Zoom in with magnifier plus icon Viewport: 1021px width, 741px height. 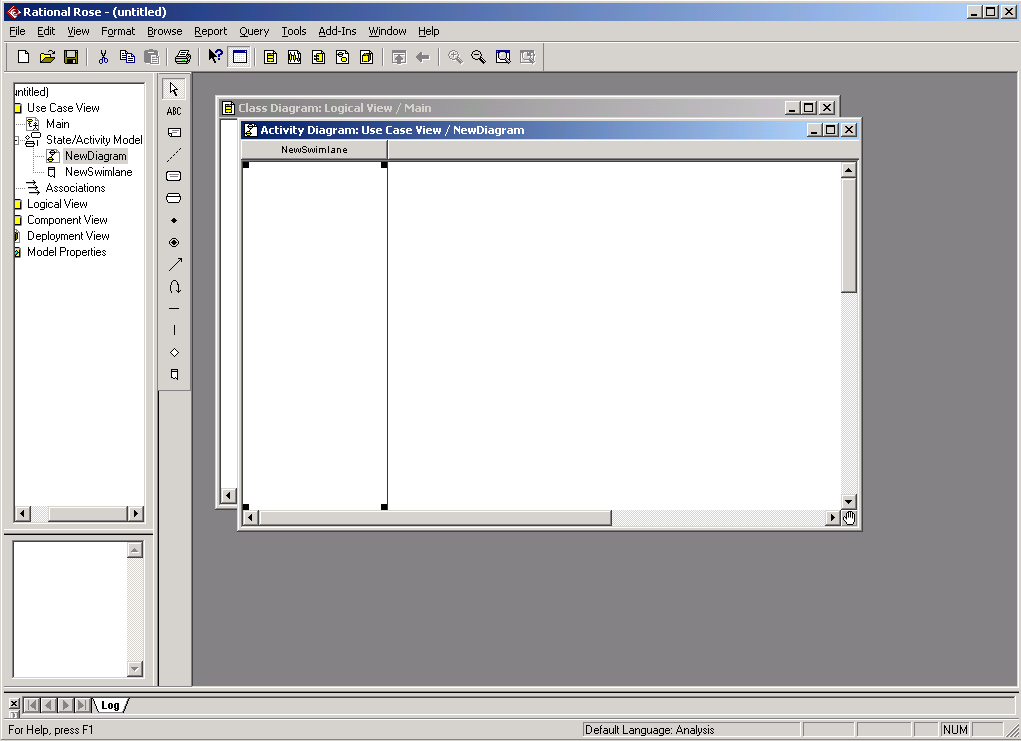455,57
